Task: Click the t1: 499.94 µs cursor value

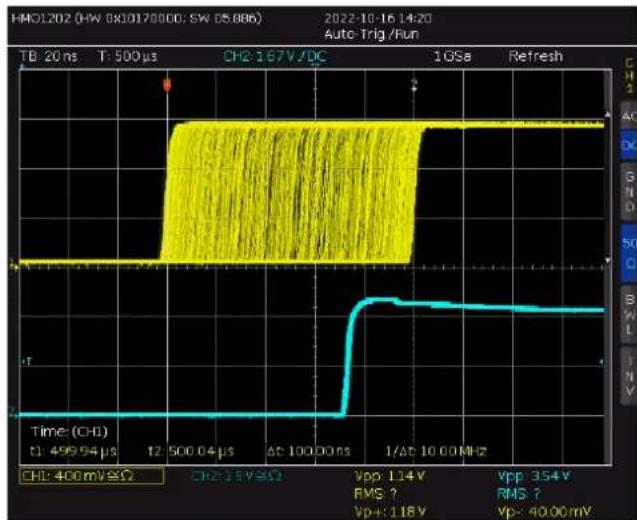Action: 73,451
